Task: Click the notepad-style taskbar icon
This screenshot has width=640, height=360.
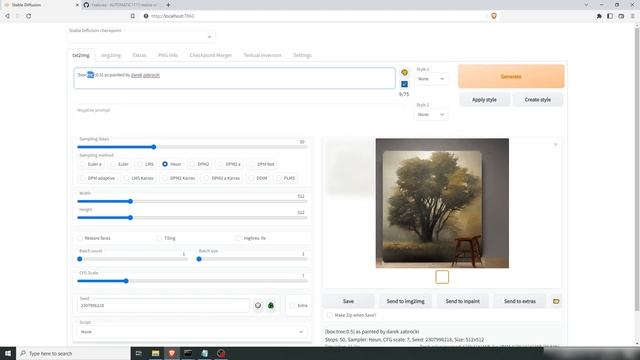Action: [x=204, y=353]
